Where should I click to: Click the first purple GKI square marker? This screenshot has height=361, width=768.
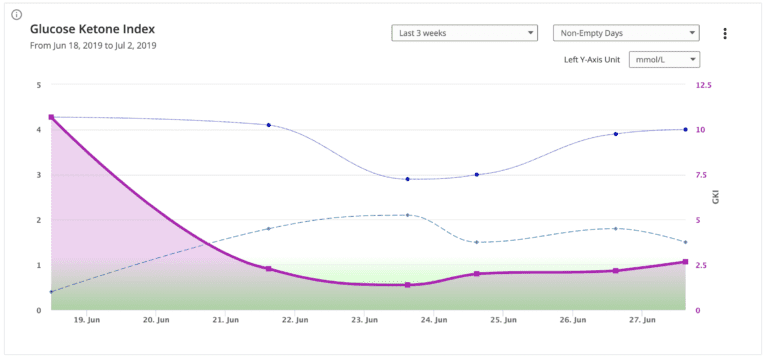pos(51,117)
